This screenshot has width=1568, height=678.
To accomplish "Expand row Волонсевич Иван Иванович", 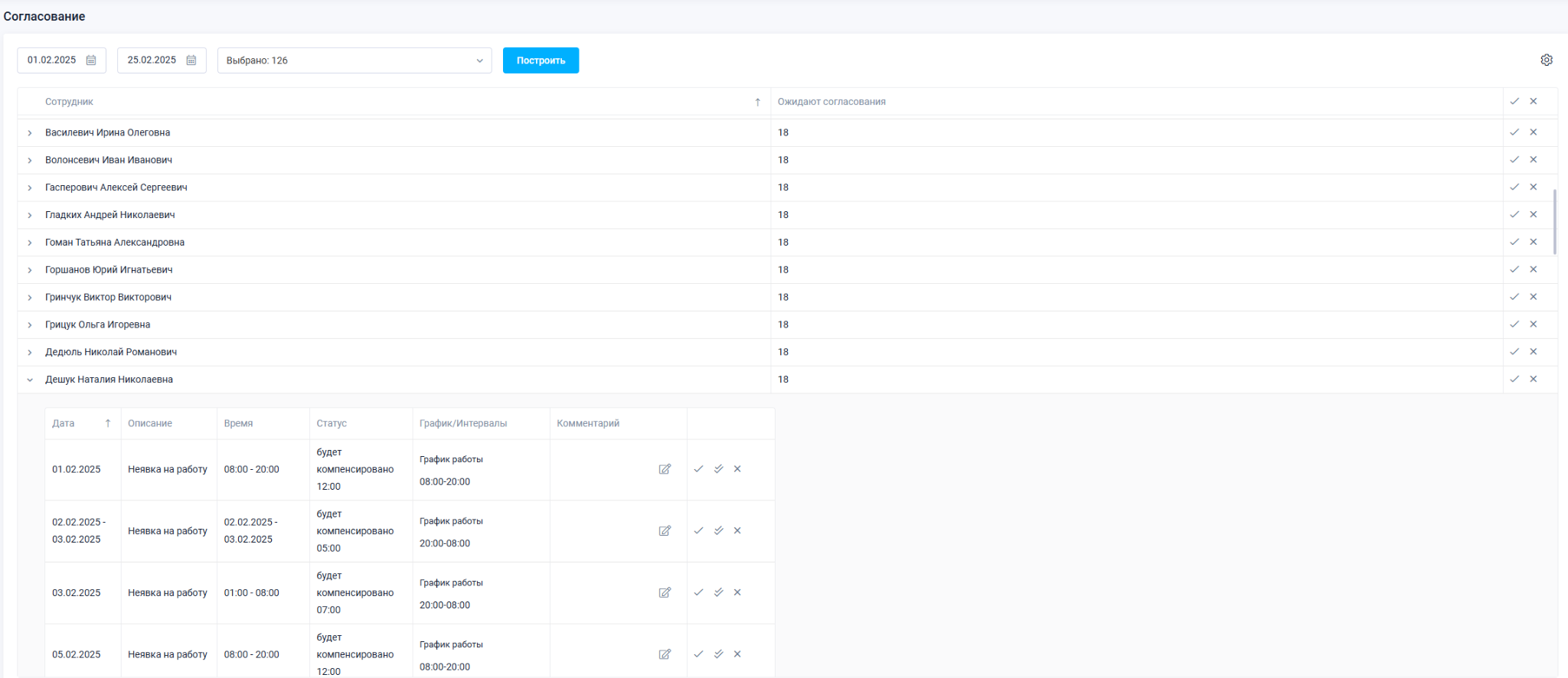I will click(x=30, y=161).
